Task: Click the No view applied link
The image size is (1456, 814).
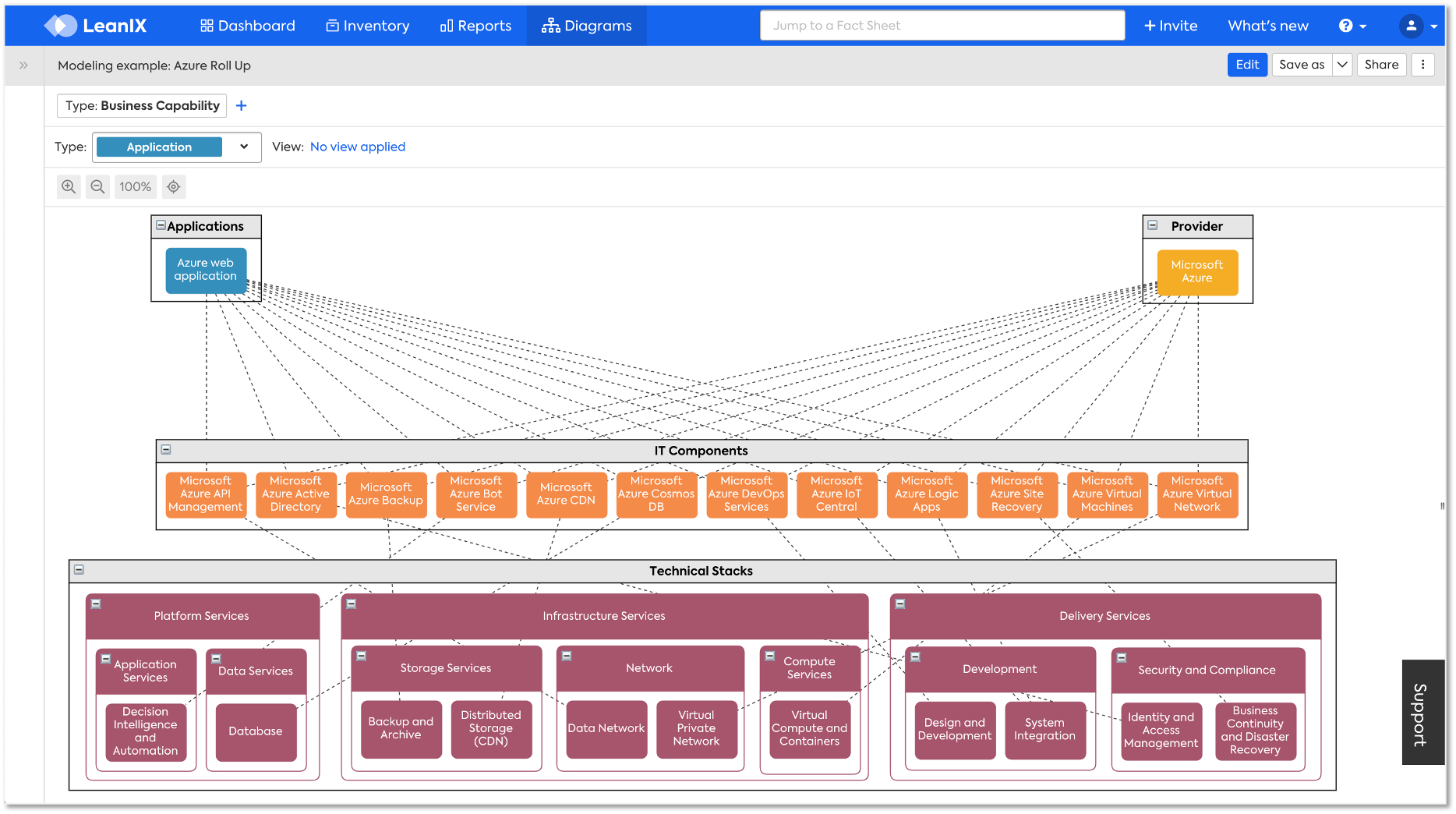Action: coord(358,147)
